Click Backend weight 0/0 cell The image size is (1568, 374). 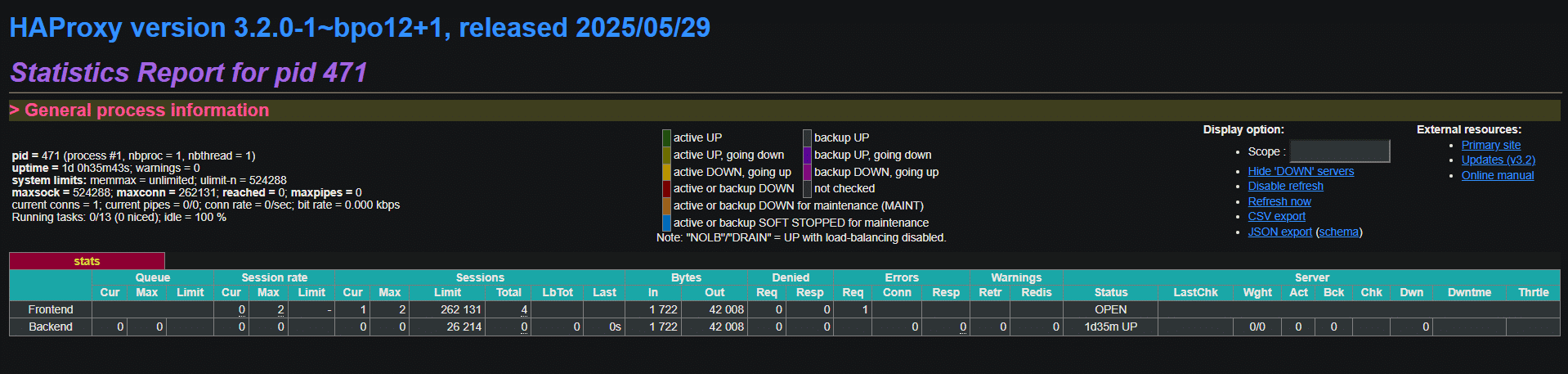1257,327
